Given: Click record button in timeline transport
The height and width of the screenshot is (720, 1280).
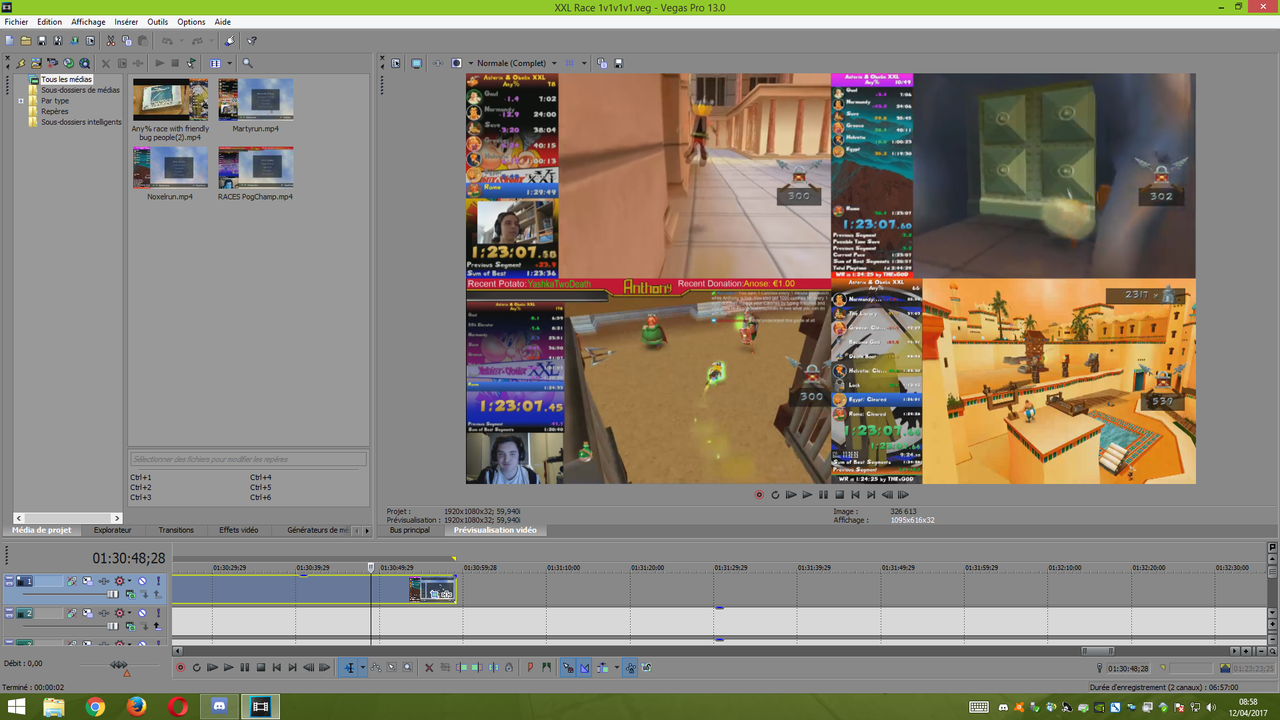Looking at the screenshot, I should point(180,668).
